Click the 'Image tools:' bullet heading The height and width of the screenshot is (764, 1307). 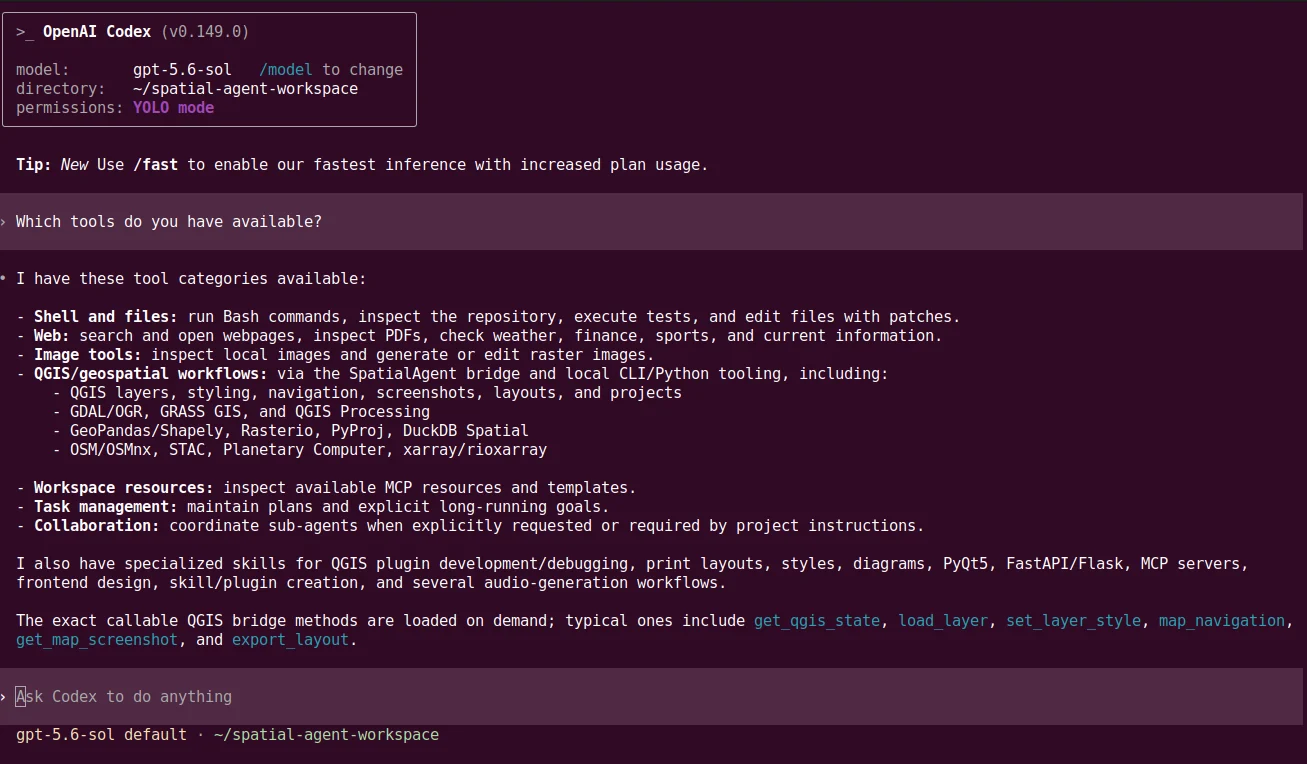[88, 355]
